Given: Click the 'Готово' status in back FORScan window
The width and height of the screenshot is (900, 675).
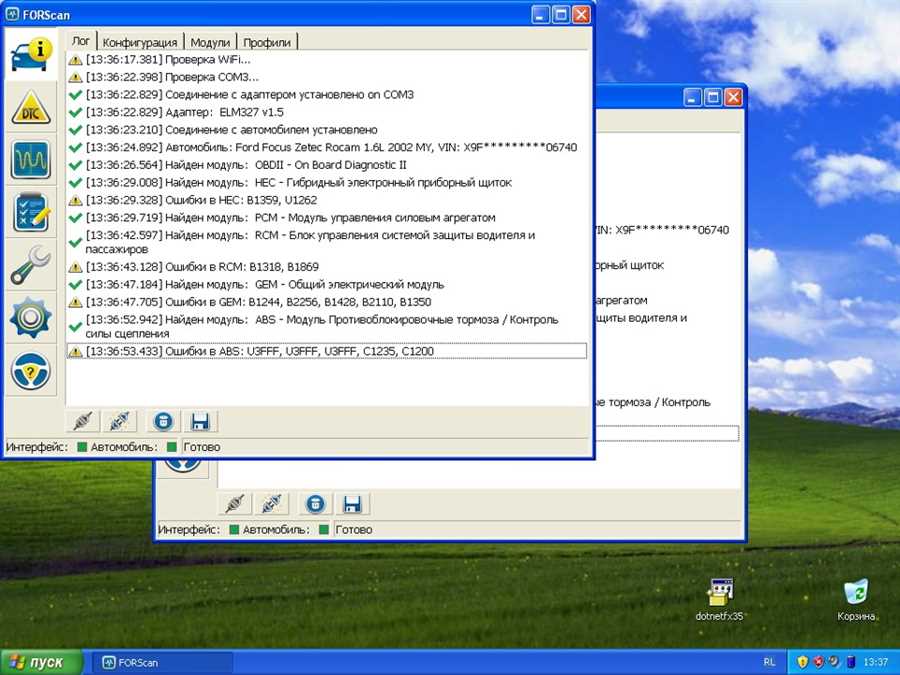Looking at the screenshot, I should [354, 529].
